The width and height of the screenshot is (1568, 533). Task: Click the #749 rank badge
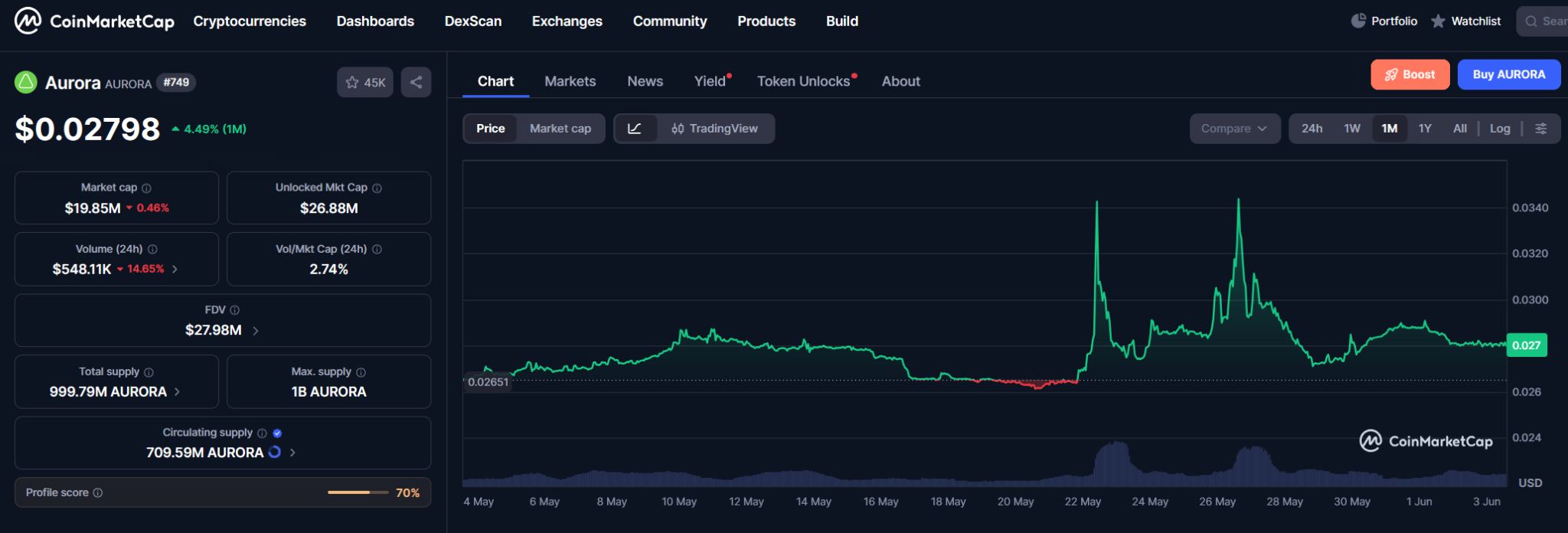tap(176, 82)
